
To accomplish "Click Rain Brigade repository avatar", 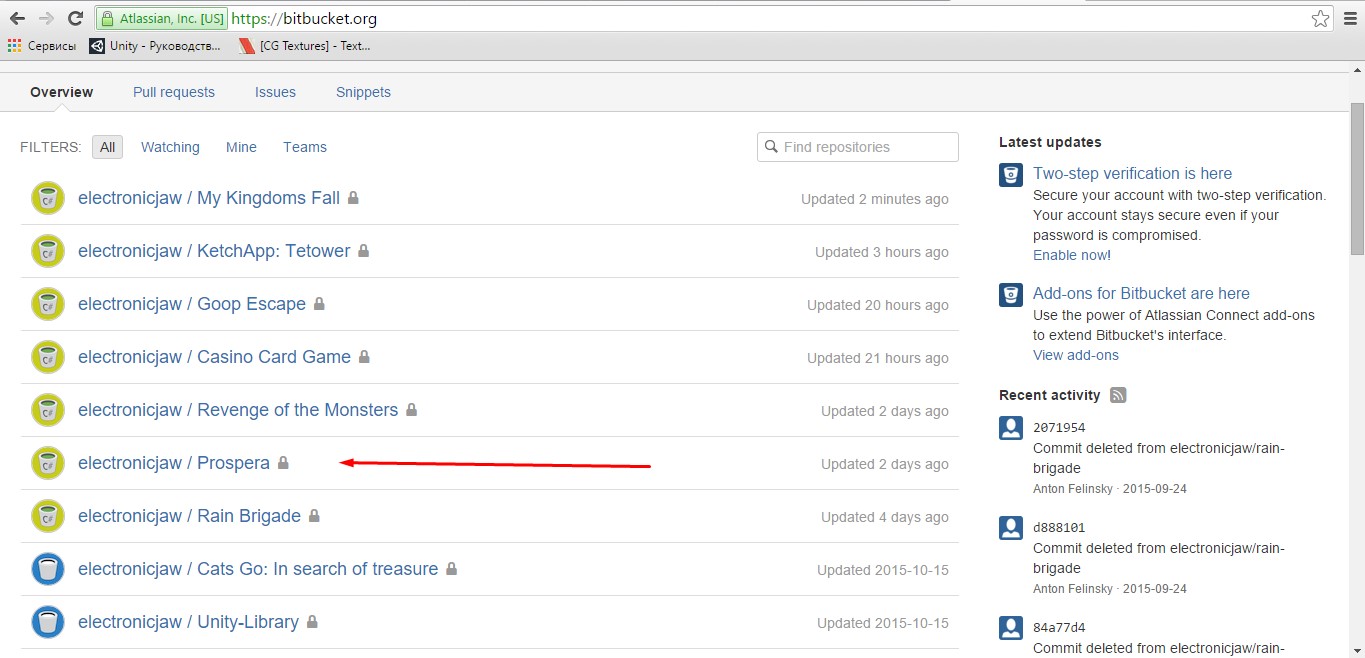I will pos(48,516).
